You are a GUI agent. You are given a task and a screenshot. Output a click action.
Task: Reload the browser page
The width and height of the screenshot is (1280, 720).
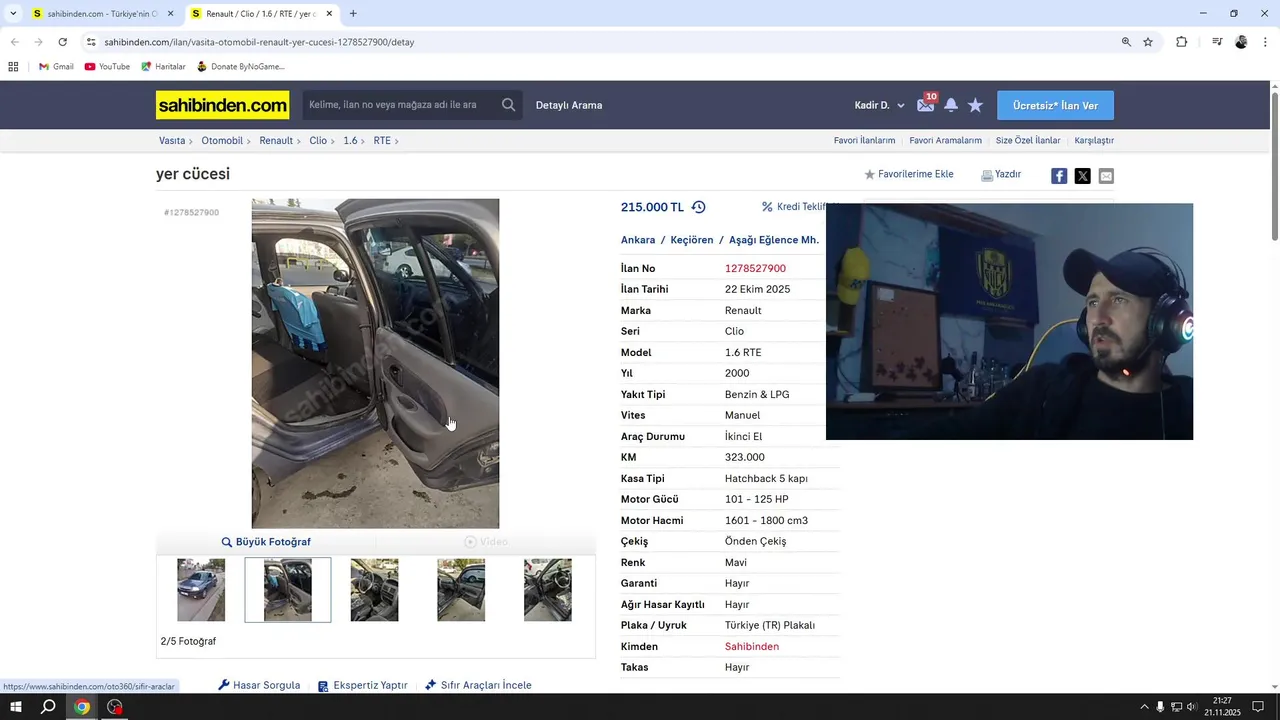[62, 42]
